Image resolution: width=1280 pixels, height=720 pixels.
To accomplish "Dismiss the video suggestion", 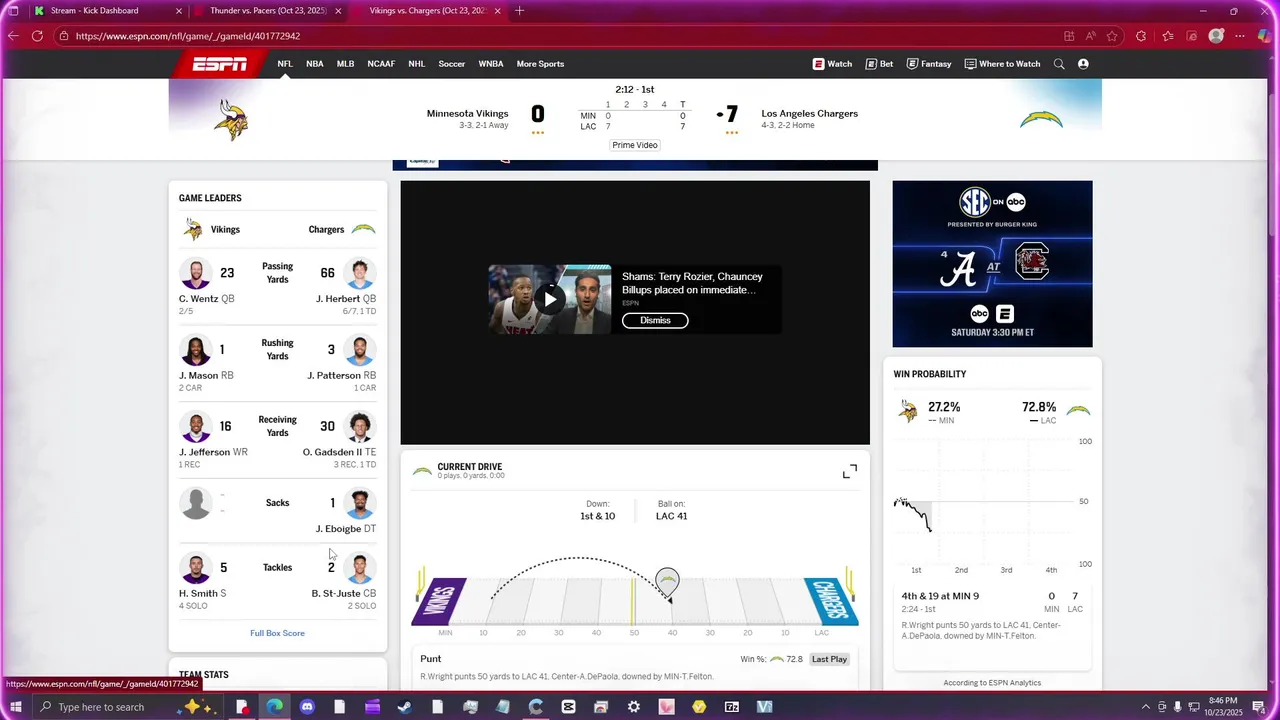I will 655,321.
